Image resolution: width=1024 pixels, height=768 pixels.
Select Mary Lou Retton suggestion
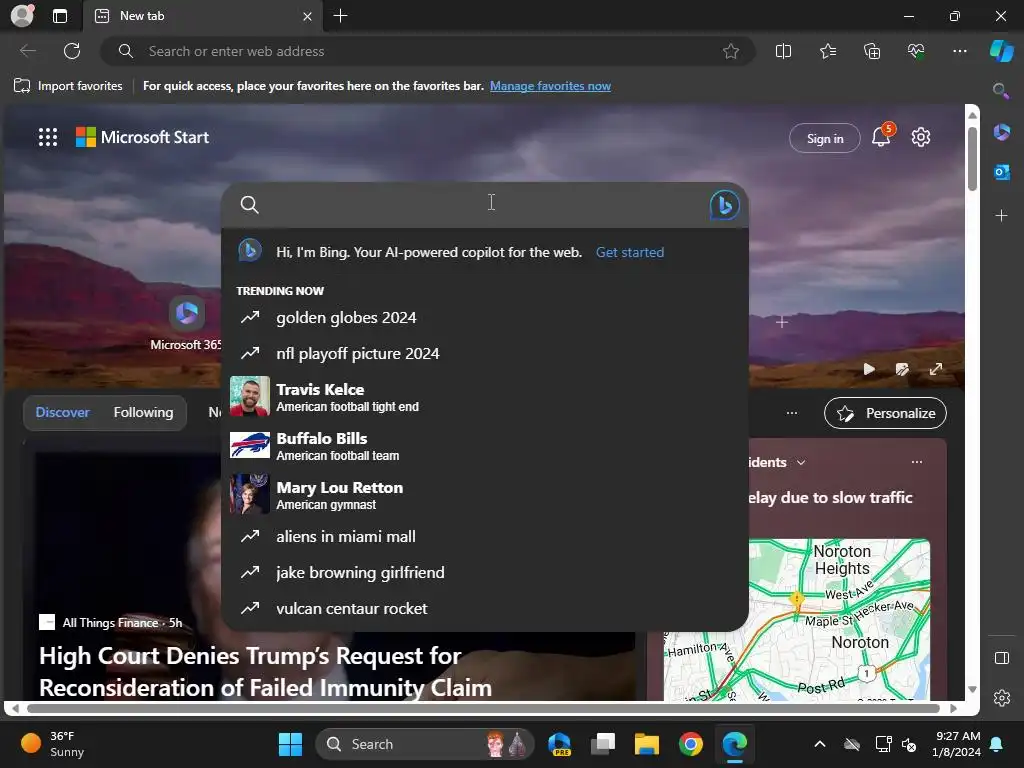pos(485,494)
